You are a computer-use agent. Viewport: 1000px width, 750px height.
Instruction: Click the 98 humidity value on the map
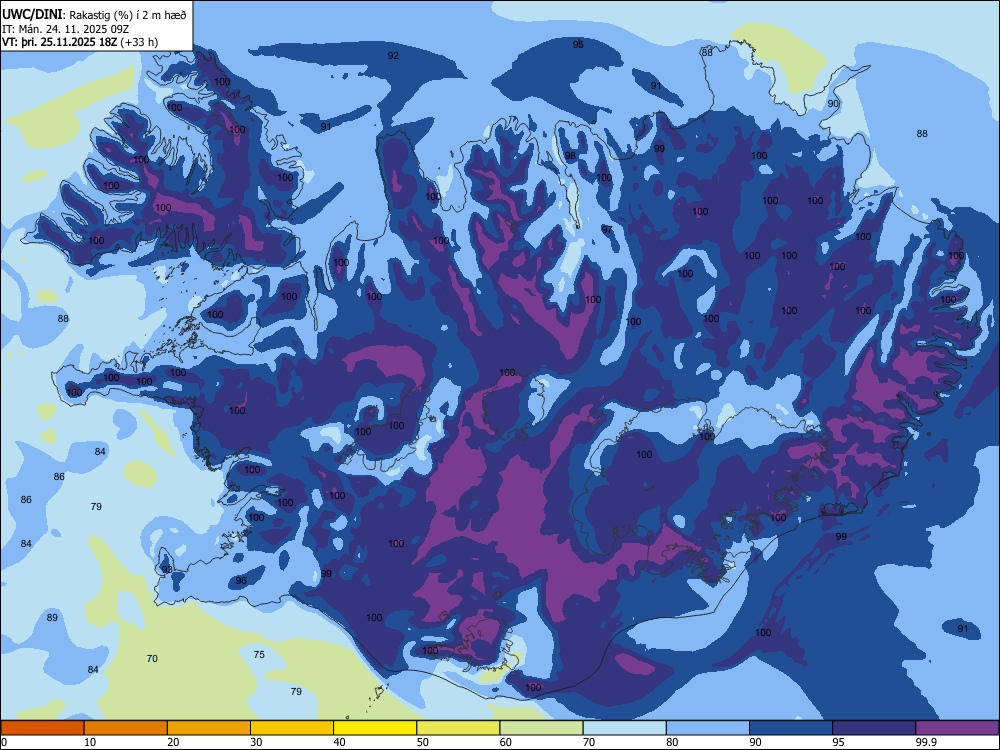[x=570, y=156]
